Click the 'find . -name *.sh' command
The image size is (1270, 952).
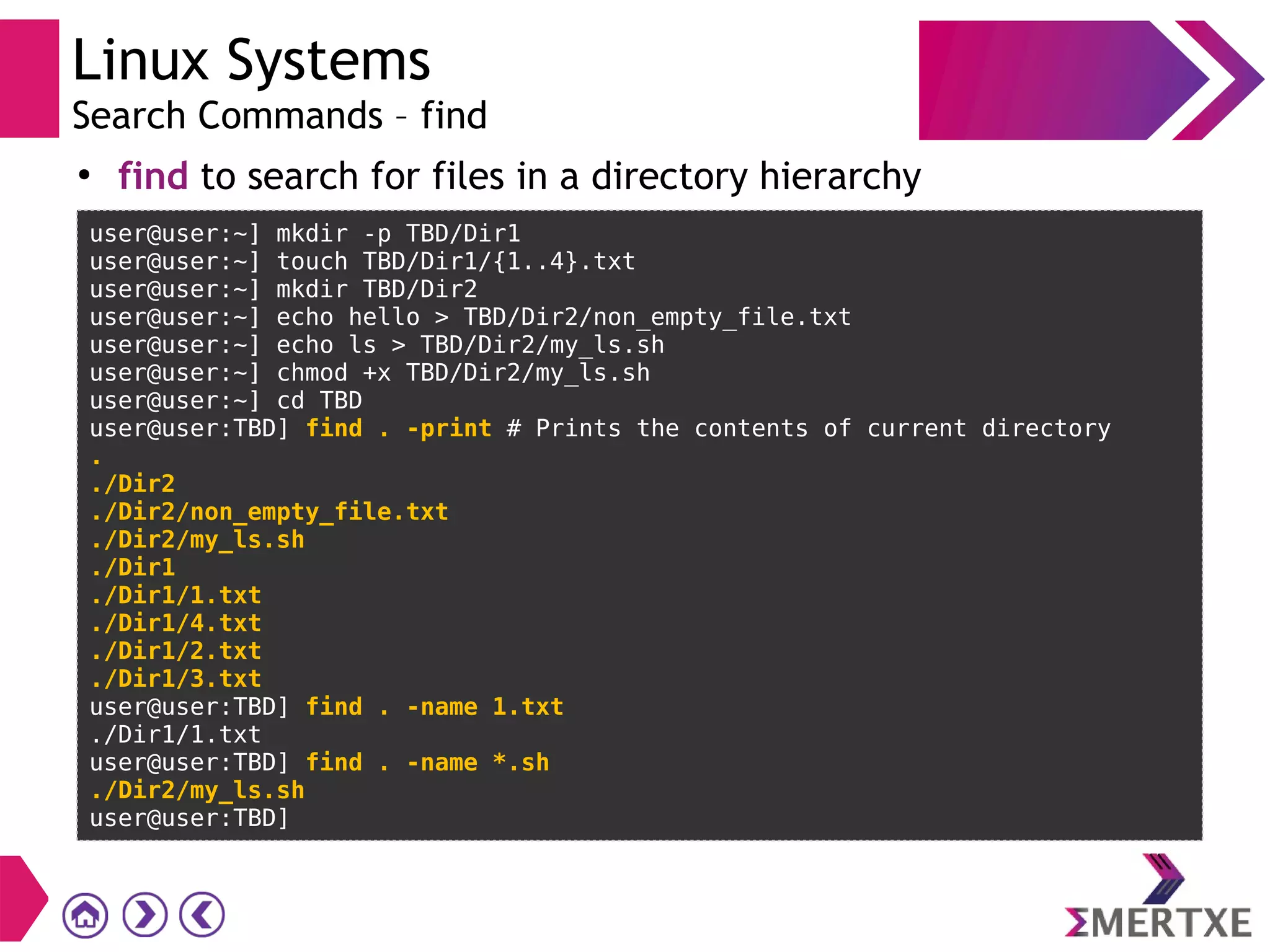point(428,763)
